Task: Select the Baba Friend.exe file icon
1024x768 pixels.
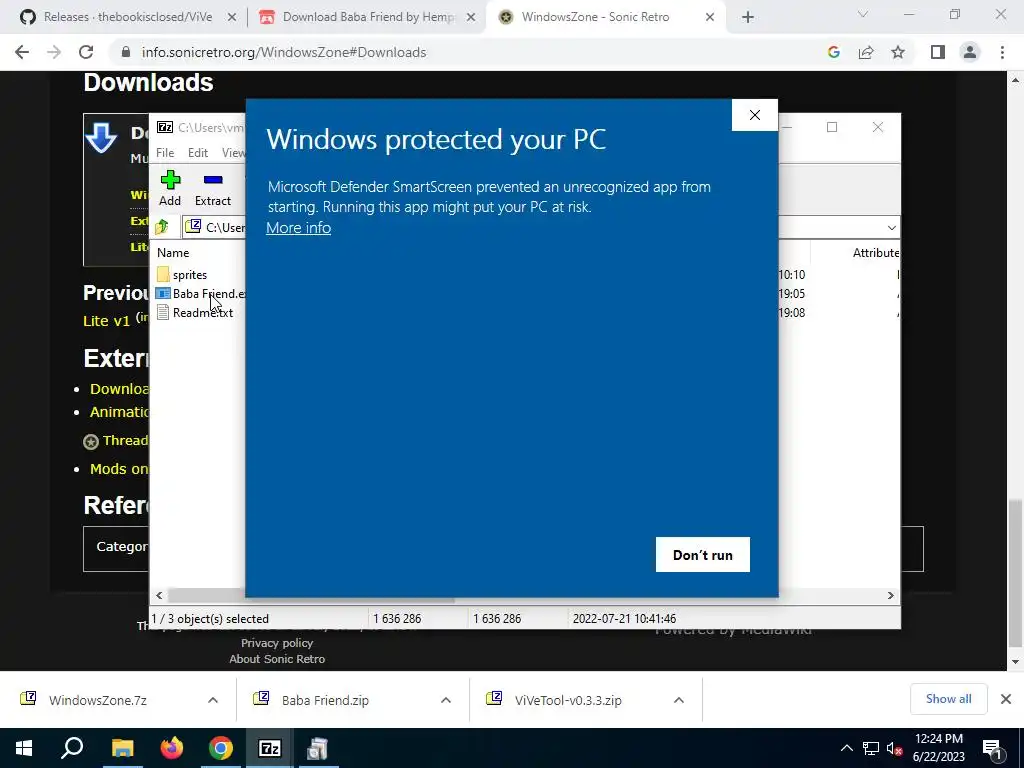Action: click(x=163, y=294)
